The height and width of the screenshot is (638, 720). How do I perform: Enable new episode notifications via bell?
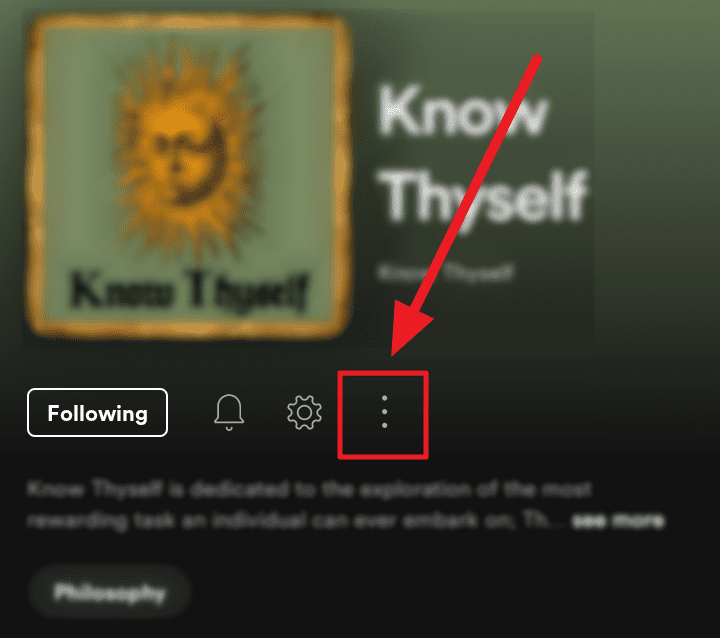click(229, 412)
